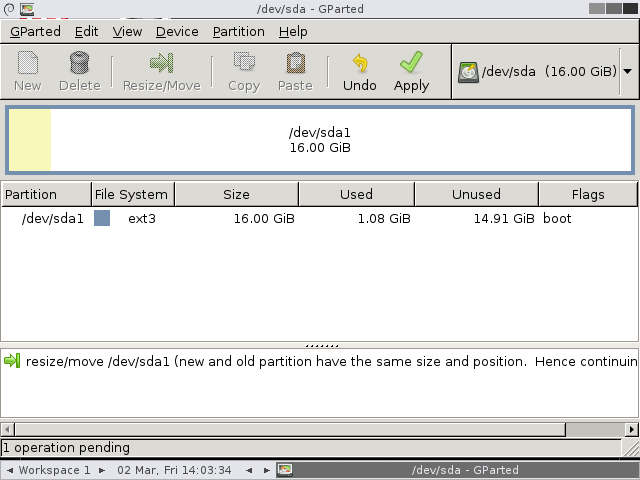Click the '1 operation pending' status bar
Viewport: 640px width, 480px height.
pyautogui.click(x=311, y=448)
